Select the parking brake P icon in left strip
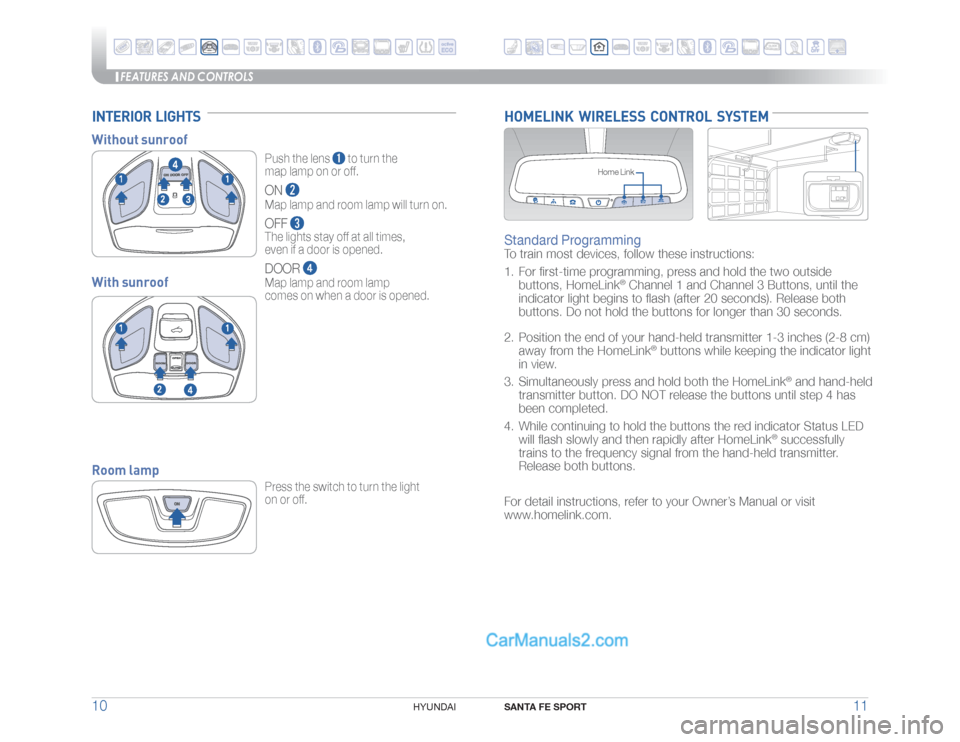This screenshot has width=960, height=742. [x=339, y=47]
